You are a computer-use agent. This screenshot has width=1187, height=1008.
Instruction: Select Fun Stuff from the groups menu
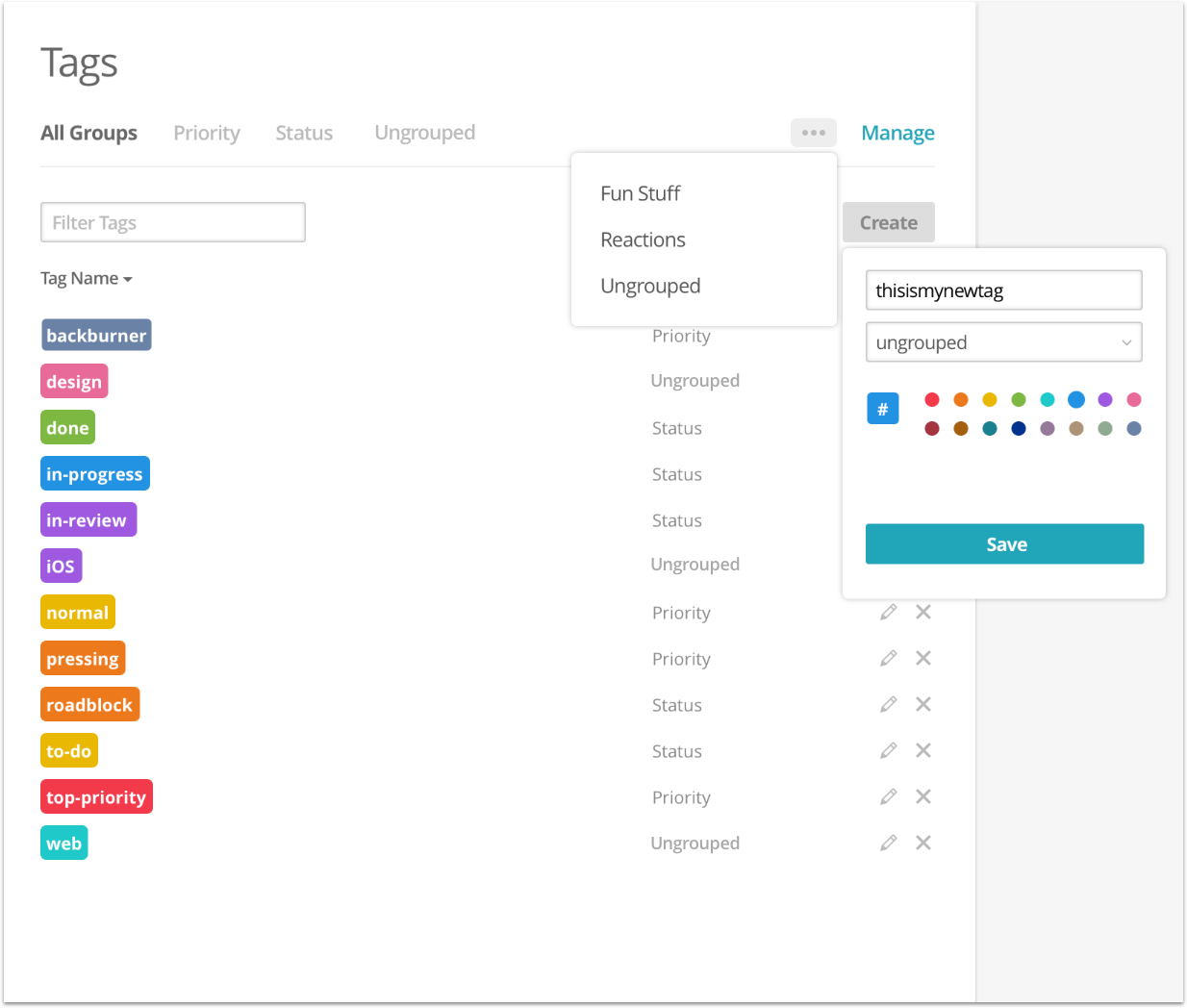(640, 193)
